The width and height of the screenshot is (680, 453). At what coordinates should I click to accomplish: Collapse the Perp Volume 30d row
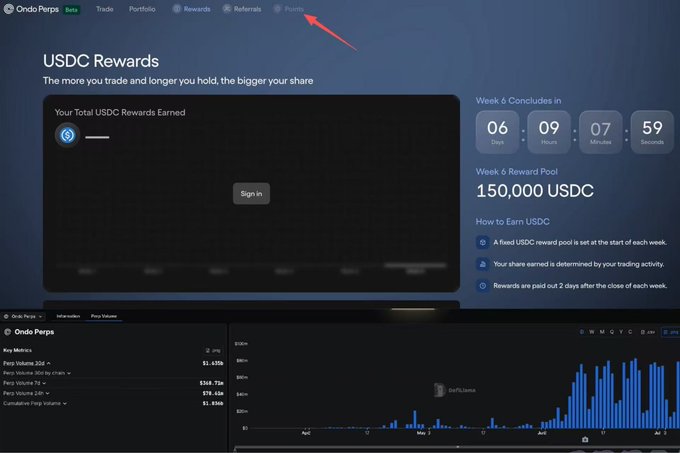(27, 363)
